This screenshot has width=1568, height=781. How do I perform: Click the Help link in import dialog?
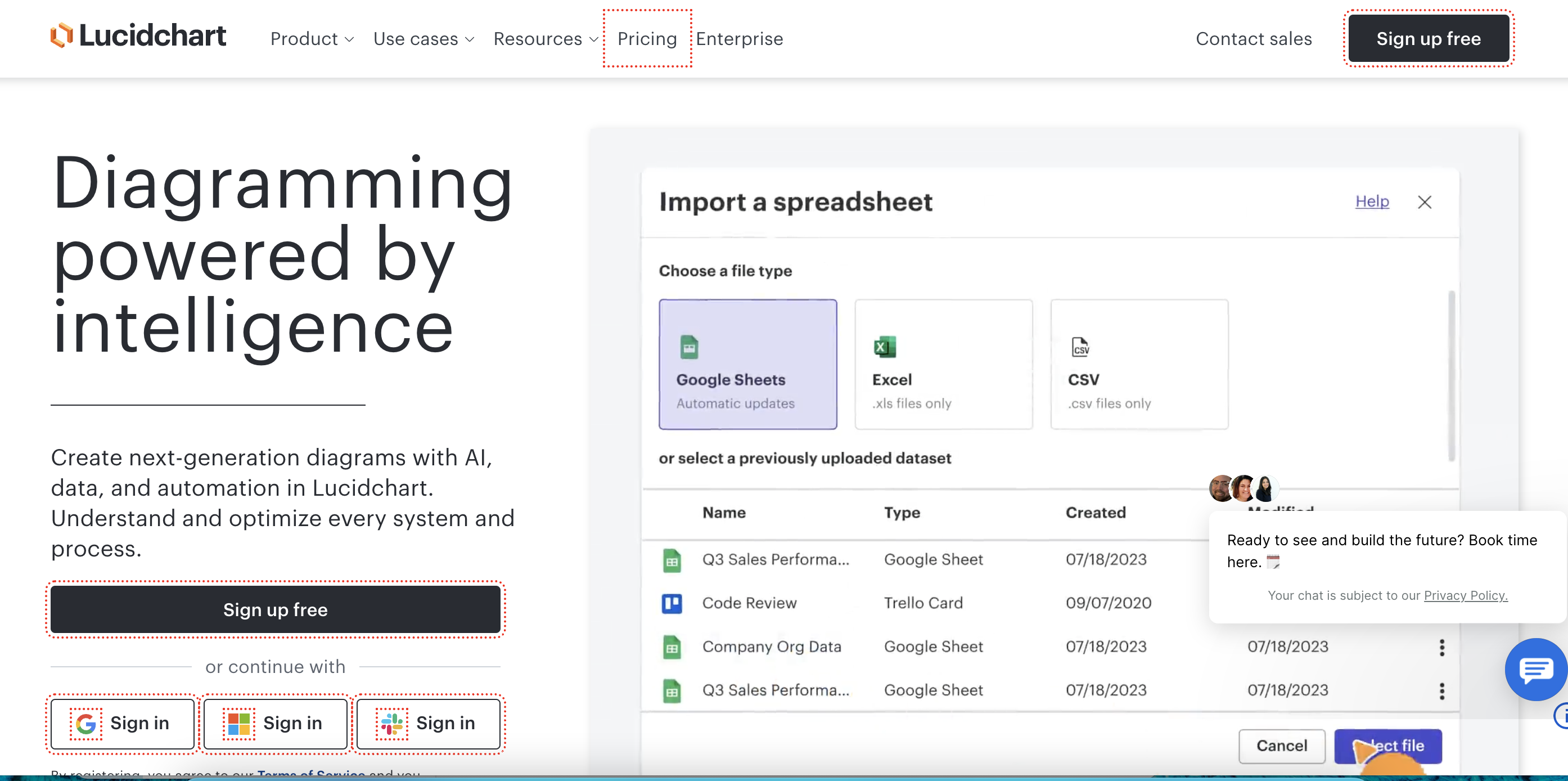click(1372, 201)
